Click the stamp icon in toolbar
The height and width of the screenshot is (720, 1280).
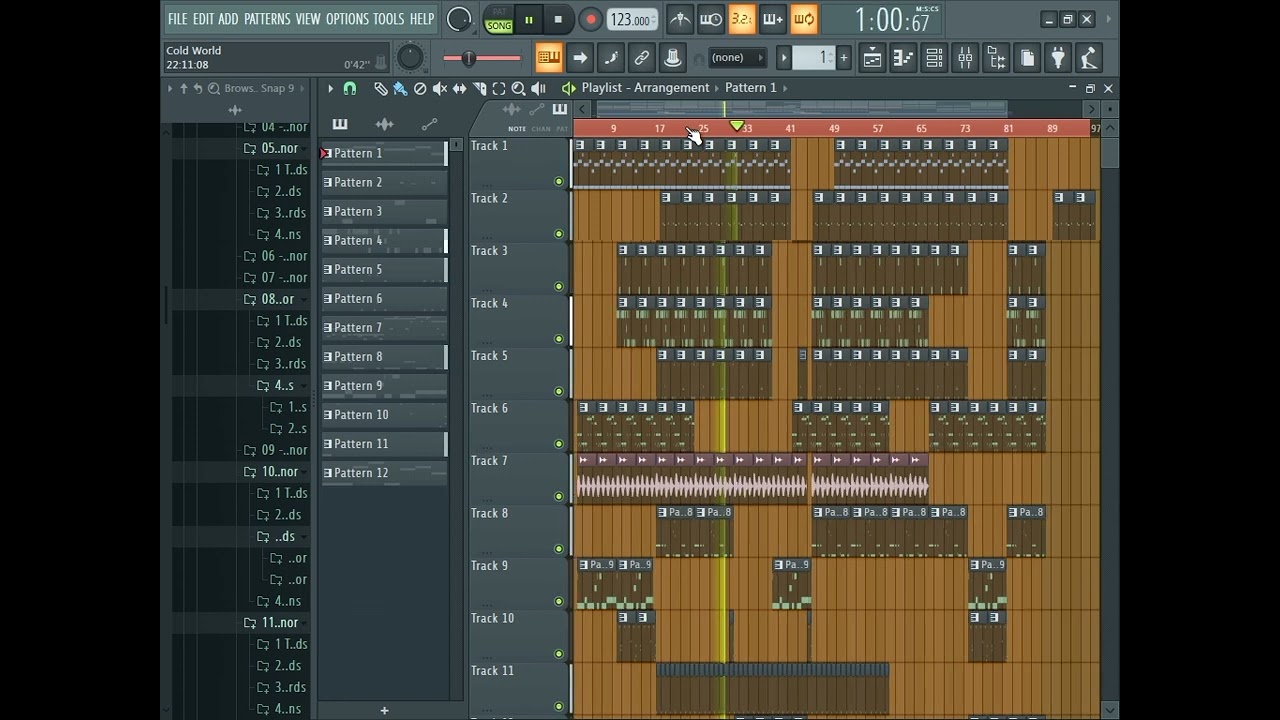pos(673,58)
